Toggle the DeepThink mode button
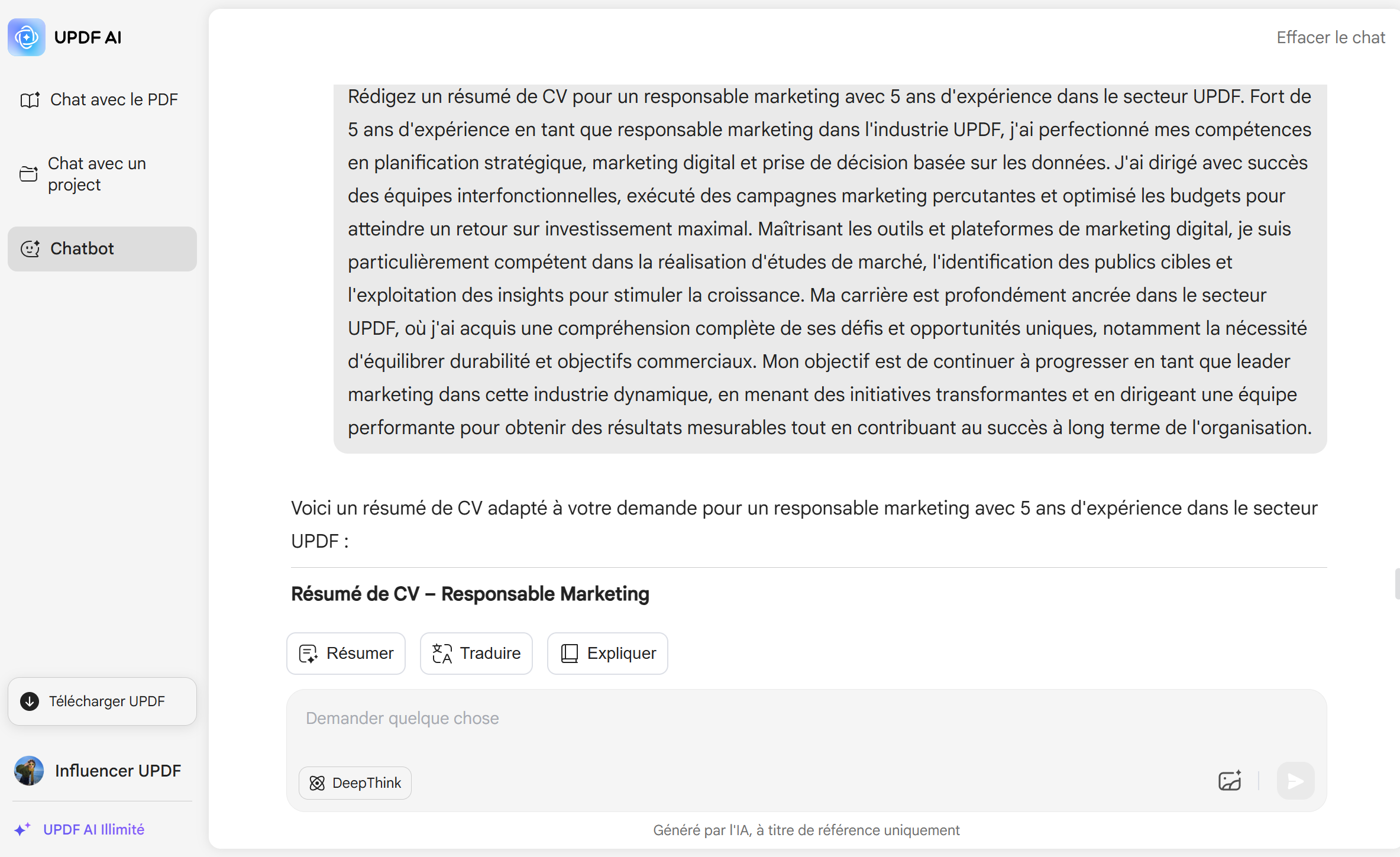The image size is (1400, 857). point(355,783)
